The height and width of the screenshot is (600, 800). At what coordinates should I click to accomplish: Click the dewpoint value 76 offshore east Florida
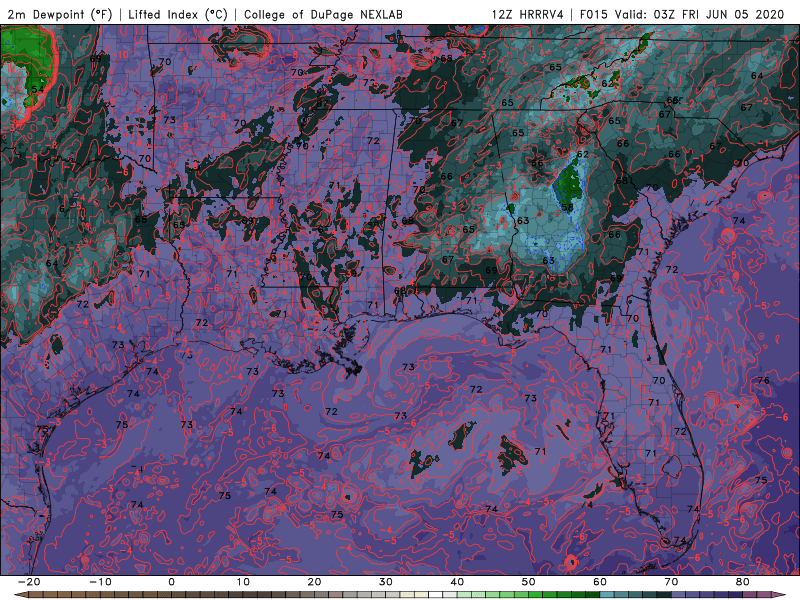click(x=763, y=381)
